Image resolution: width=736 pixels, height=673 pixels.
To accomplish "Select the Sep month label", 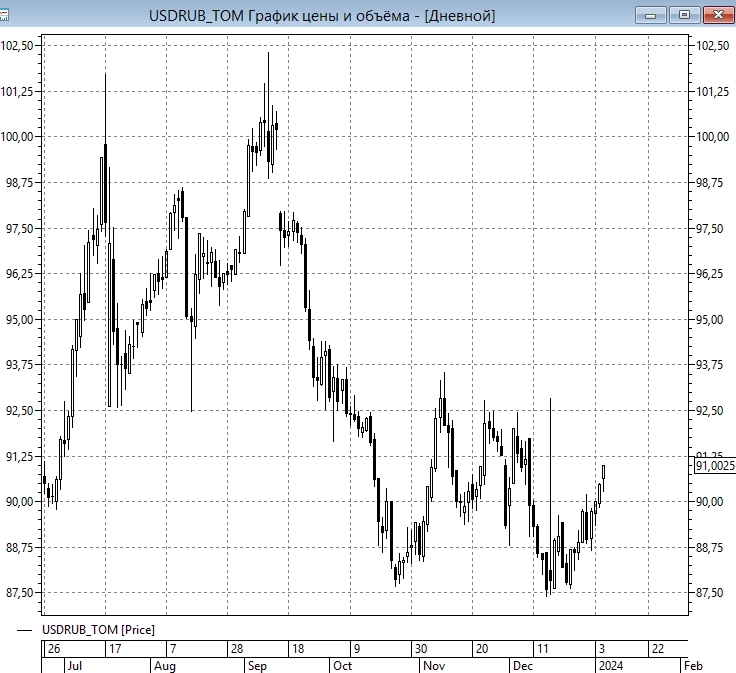I will (257, 665).
